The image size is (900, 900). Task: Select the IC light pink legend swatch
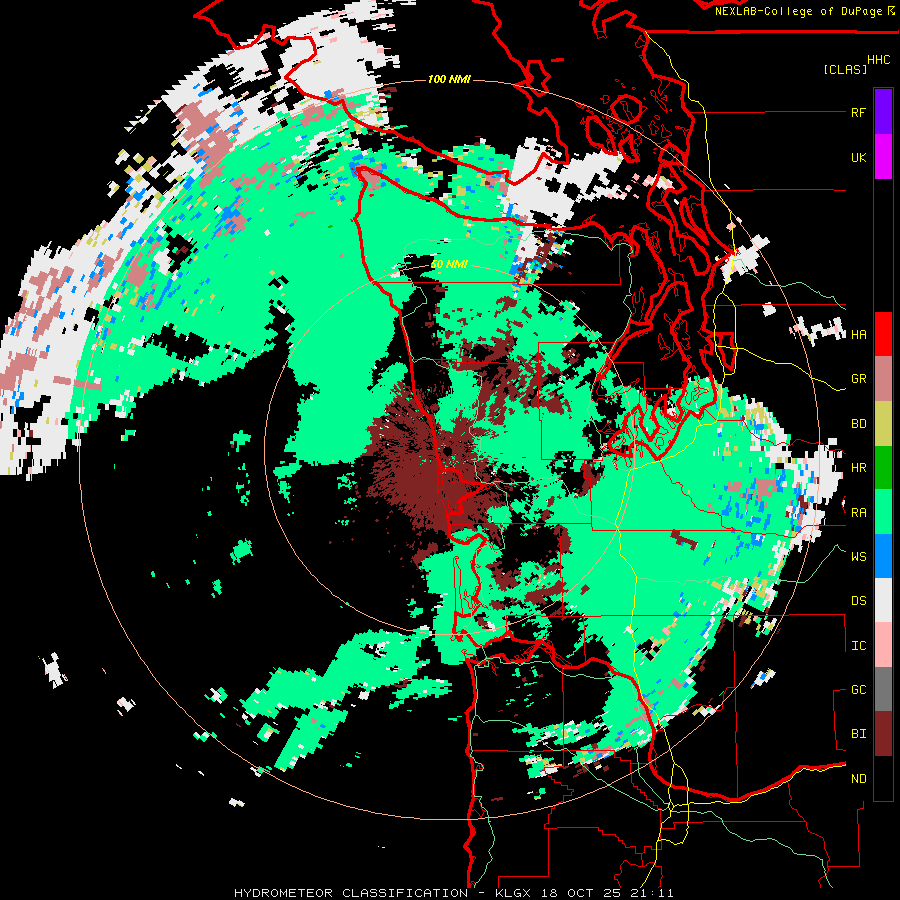[883, 645]
